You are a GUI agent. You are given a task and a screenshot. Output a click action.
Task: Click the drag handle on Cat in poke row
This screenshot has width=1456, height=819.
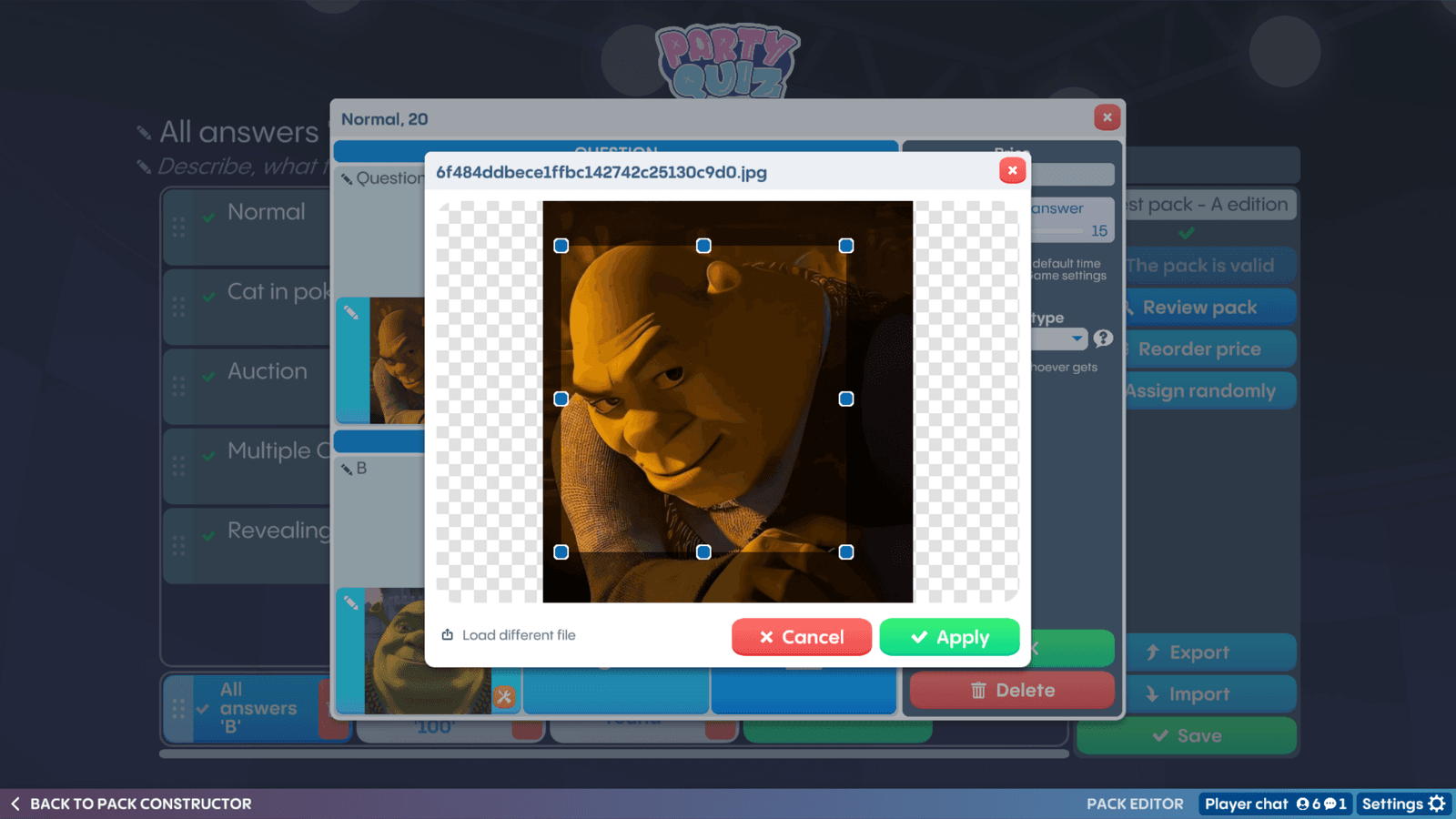(178, 307)
